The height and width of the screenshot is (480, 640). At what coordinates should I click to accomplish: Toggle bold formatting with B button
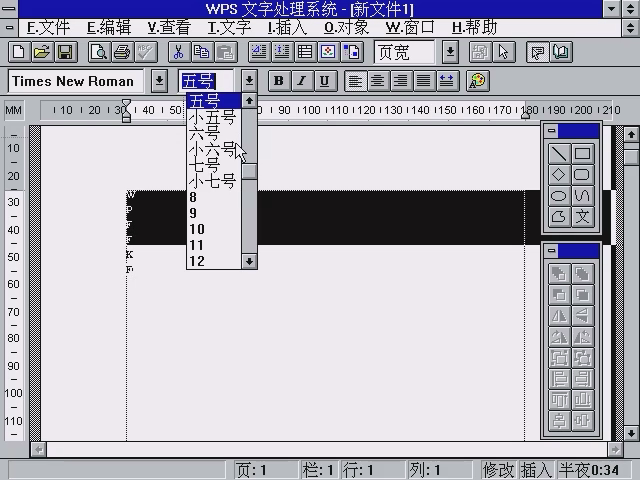coord(279,81)
